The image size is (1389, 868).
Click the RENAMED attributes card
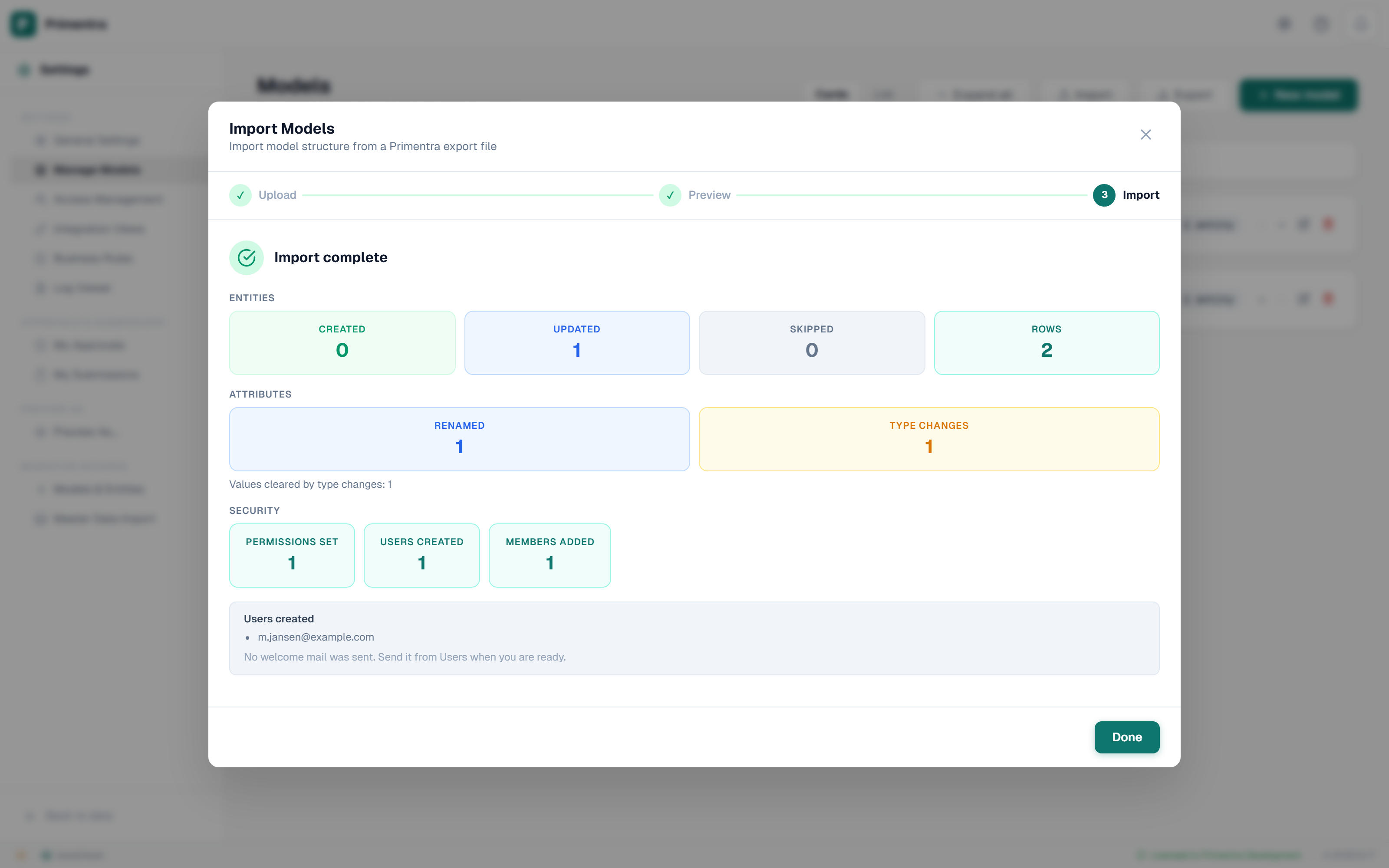pos(459,439)
